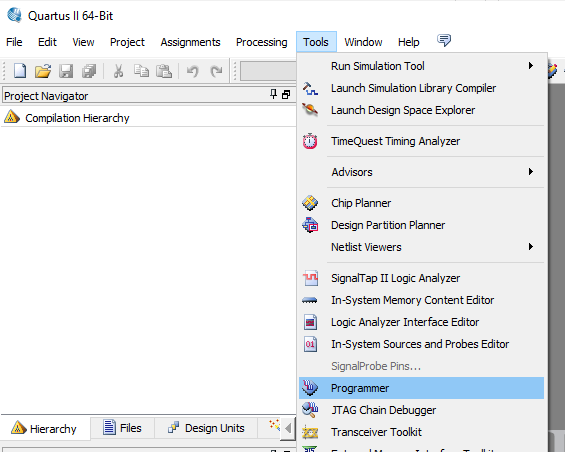565x452 pixels.
Task: Switch to the Hierarchy tab
Action: click(x=45, y=429)
